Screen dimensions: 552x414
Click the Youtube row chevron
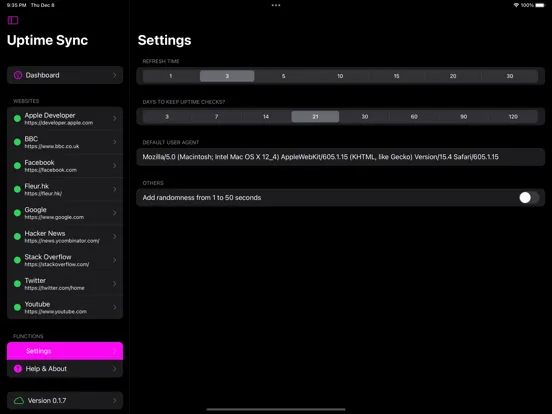(x=114, y=307)
